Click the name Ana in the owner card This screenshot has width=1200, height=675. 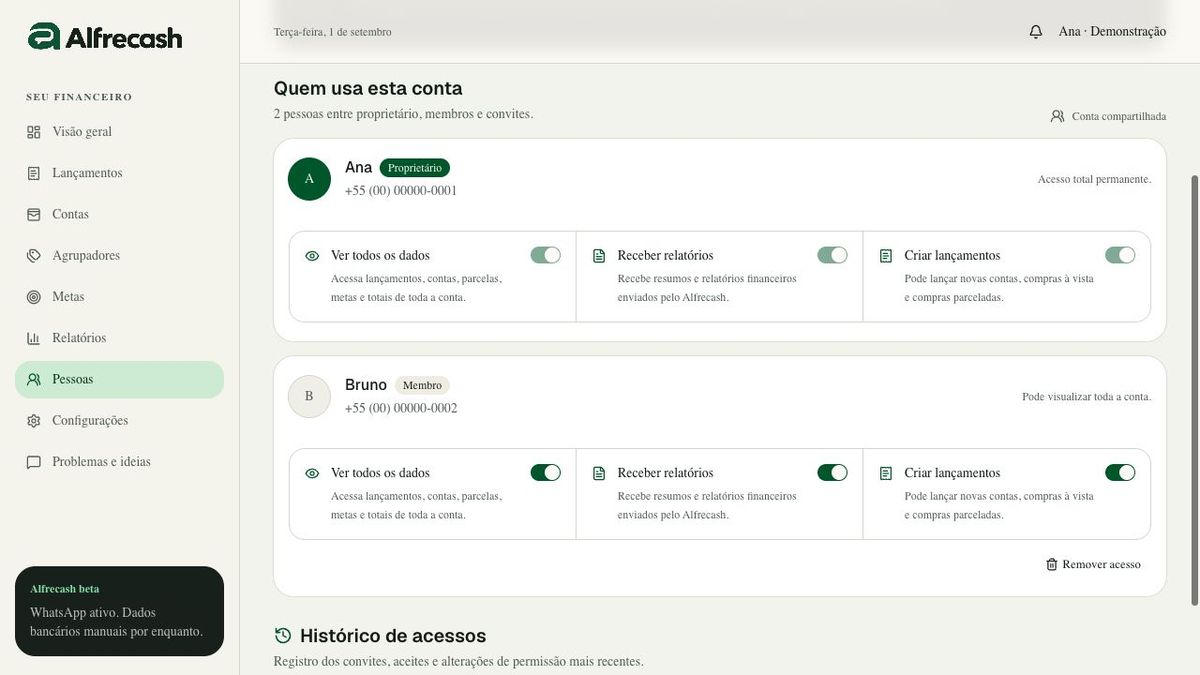[358, 167]
